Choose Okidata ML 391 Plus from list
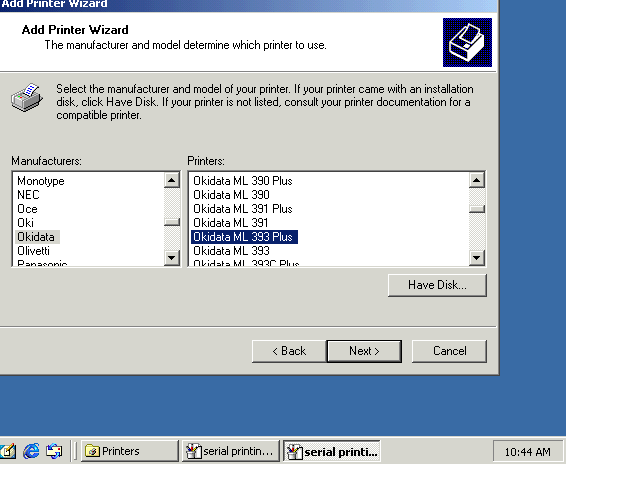640x480 pixels. (x=243, y=209)
